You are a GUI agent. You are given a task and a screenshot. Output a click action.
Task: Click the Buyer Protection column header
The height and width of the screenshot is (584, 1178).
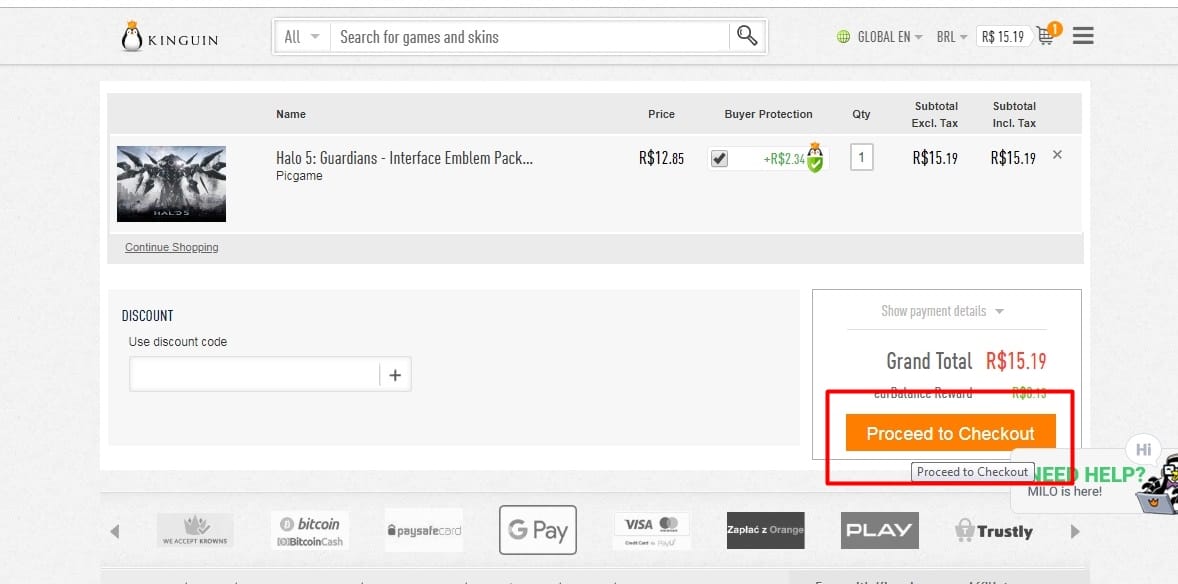[769, 114]
